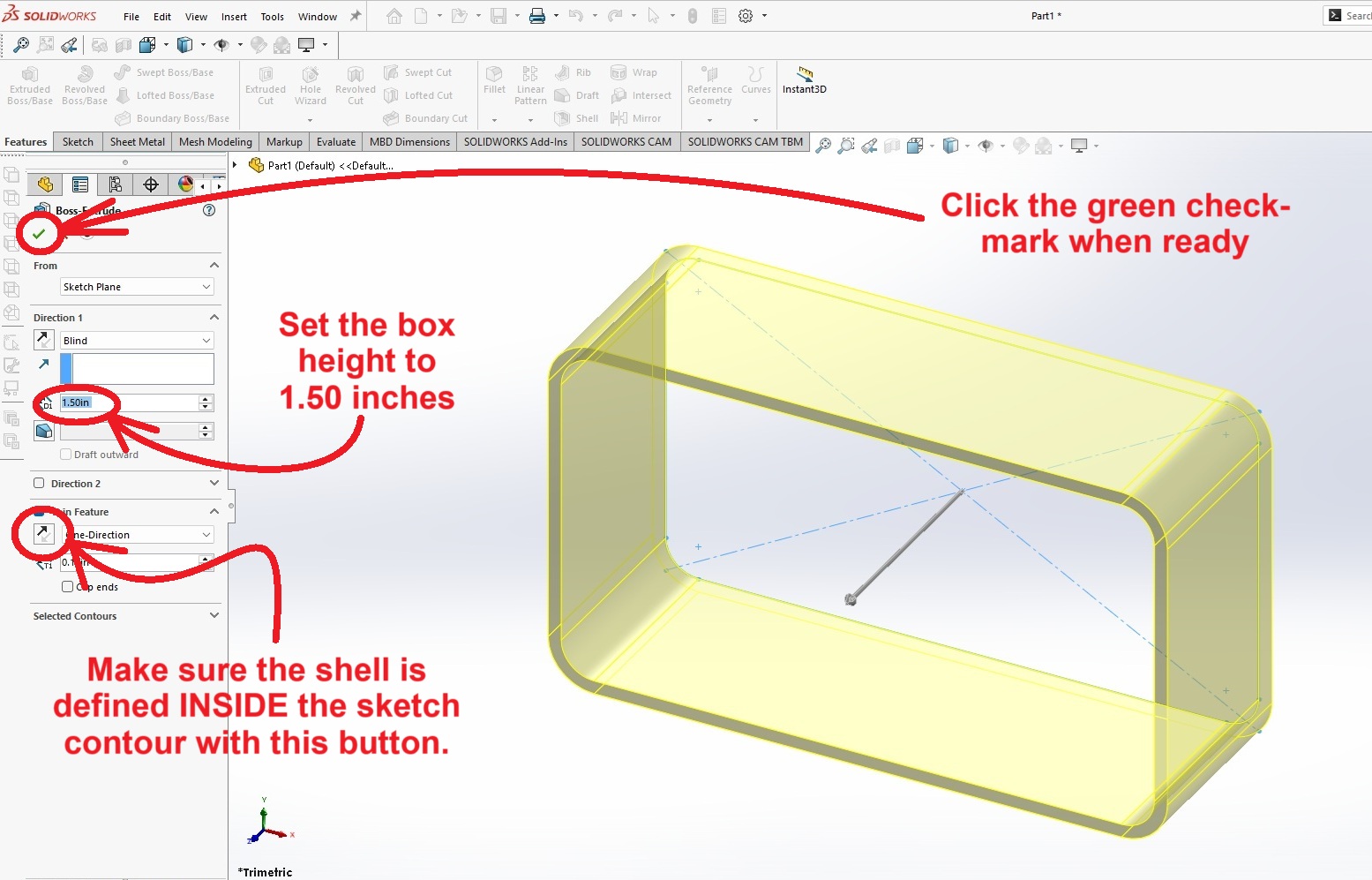The width and height of the screenshot is (1372, 880).
Task: Toggle the Direction 1 reverse direction button
Action: pyautogui.click(x=43, y=340)
